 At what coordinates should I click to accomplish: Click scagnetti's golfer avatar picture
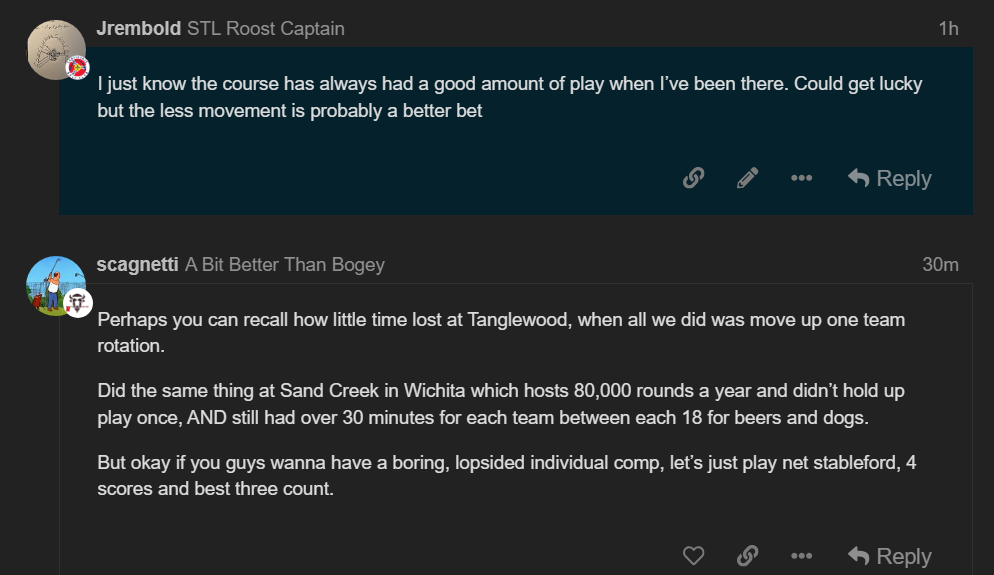(54, 284)
